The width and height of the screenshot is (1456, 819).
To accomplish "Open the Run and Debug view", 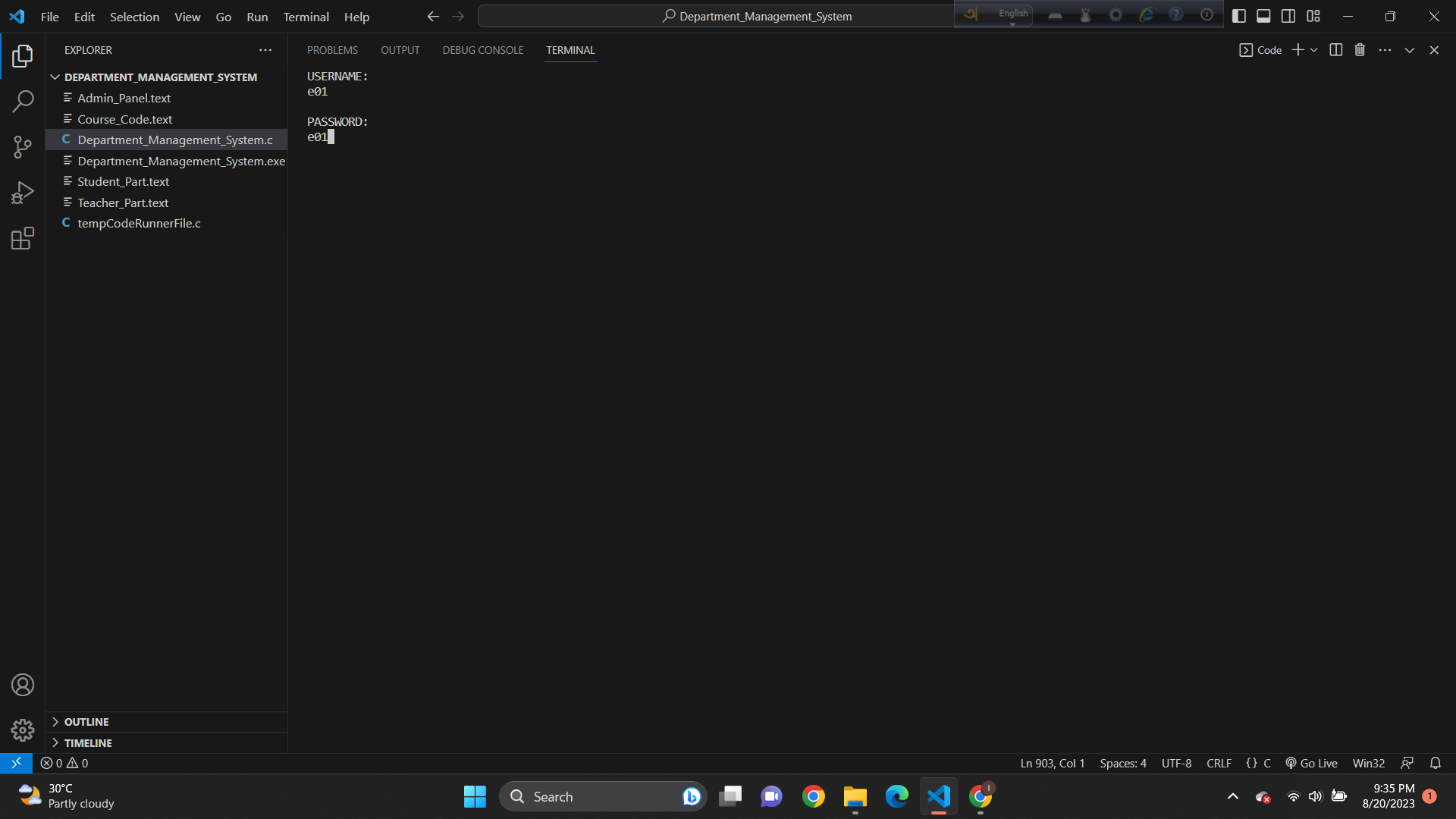I will pos(23,192).
